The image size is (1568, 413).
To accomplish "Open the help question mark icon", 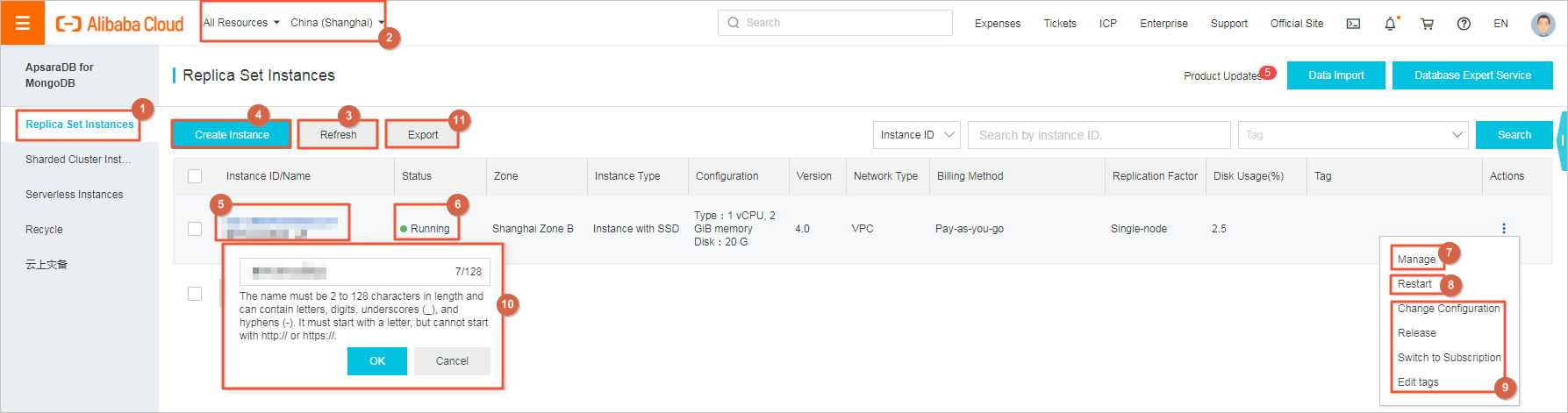I will [1464, 24].
